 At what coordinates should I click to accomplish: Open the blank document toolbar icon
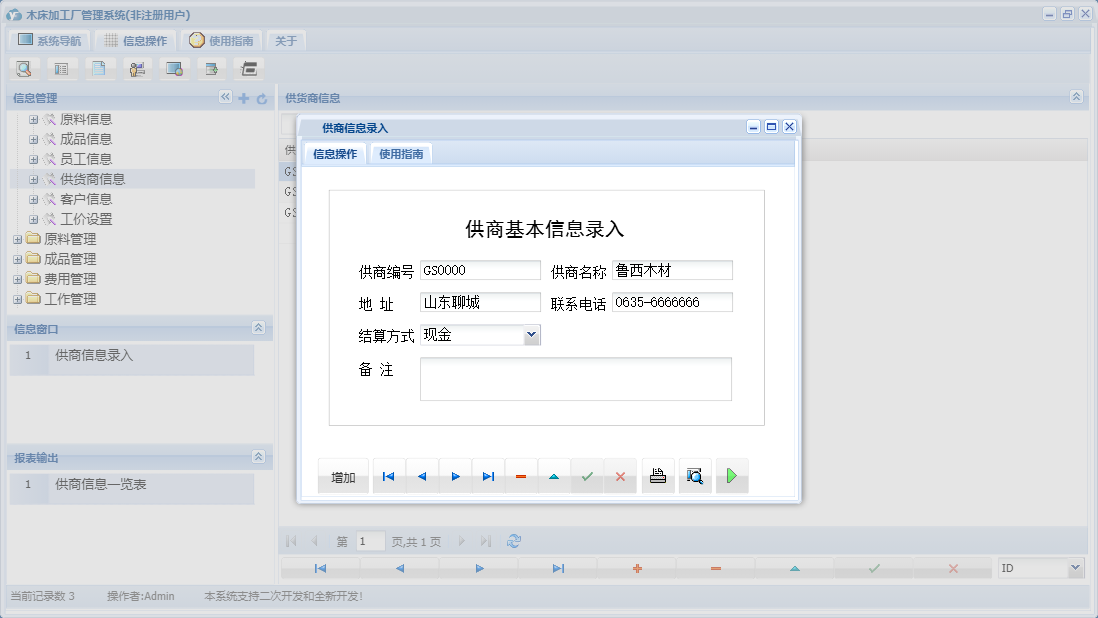[100, 68]
